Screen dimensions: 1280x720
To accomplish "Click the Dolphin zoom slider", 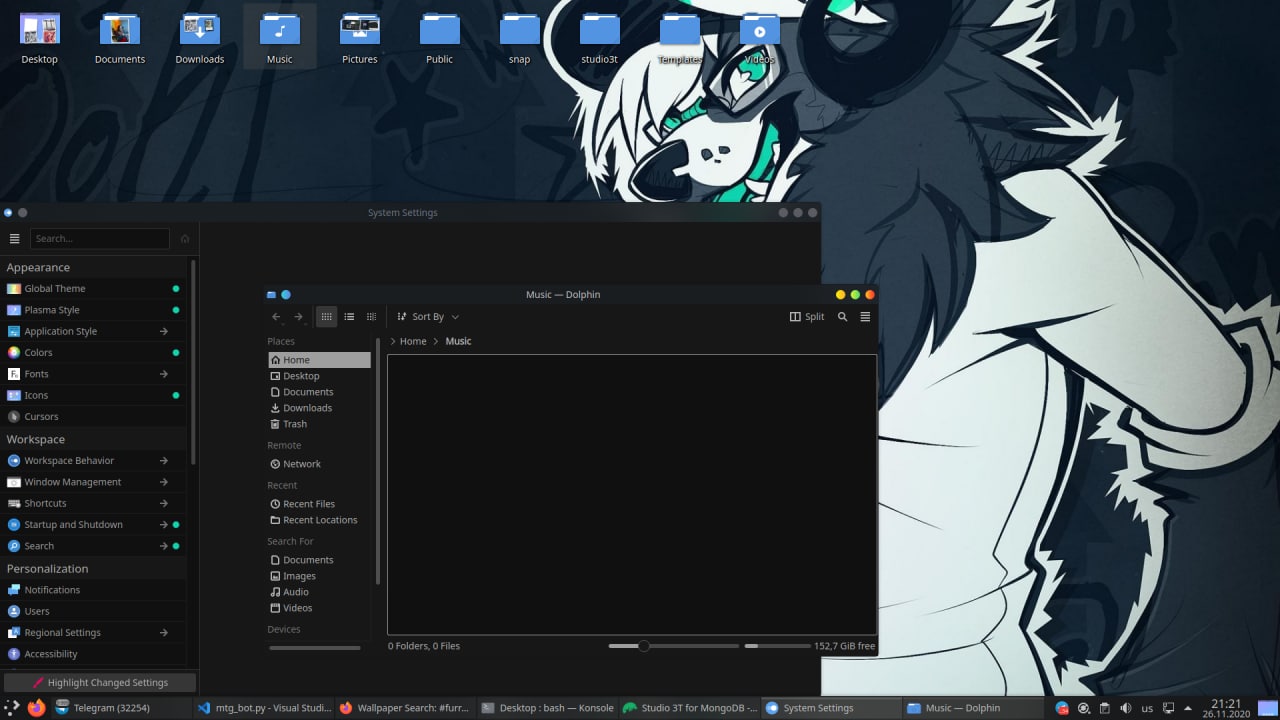I will [x=673, y=646].
